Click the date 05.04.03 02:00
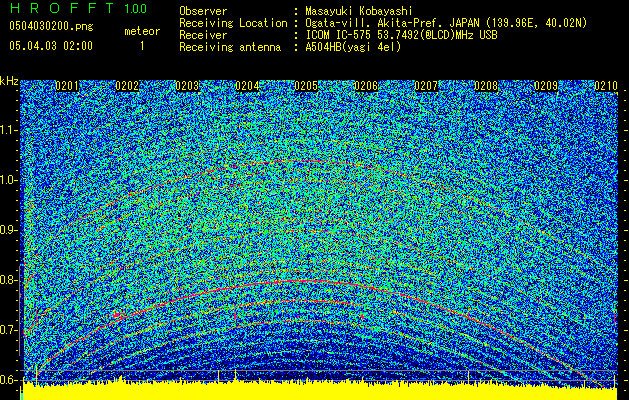629x400 pixels. tap(51, 46)
